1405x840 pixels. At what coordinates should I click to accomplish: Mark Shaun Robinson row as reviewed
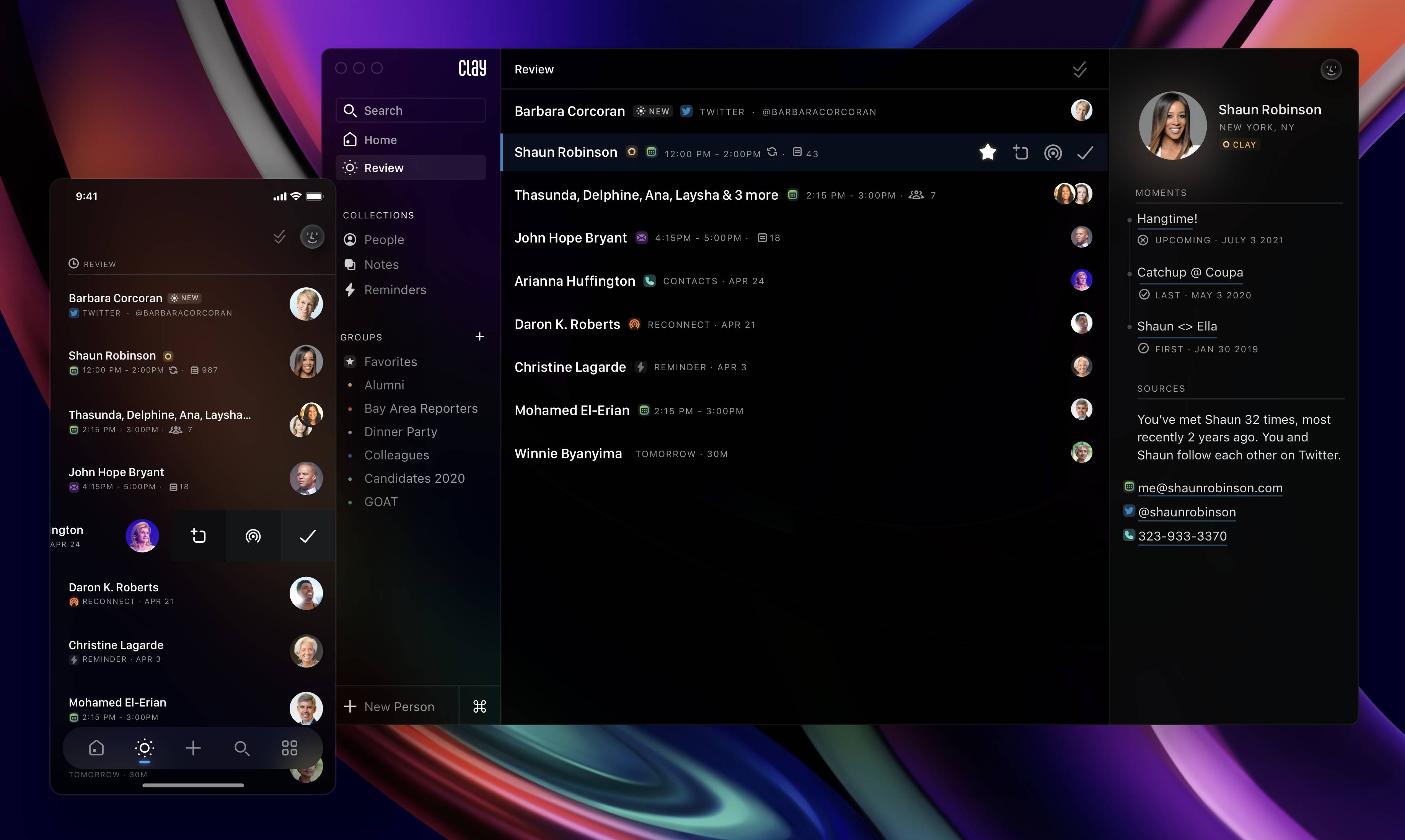pyautogui.click(x=1085, y=153)
